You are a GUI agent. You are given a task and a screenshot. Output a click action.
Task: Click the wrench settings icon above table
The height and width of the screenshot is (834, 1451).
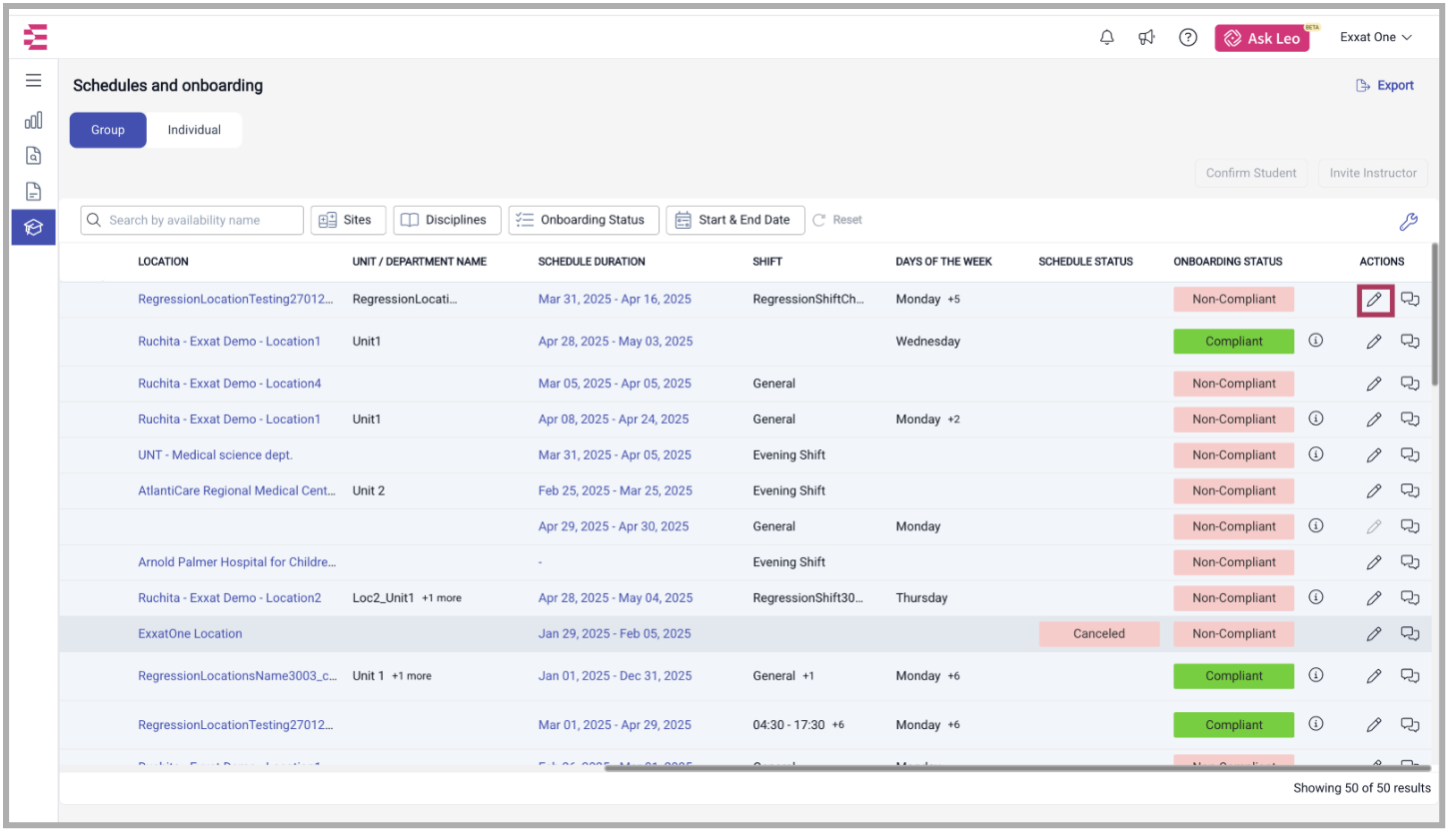(x=1408, y=222)
